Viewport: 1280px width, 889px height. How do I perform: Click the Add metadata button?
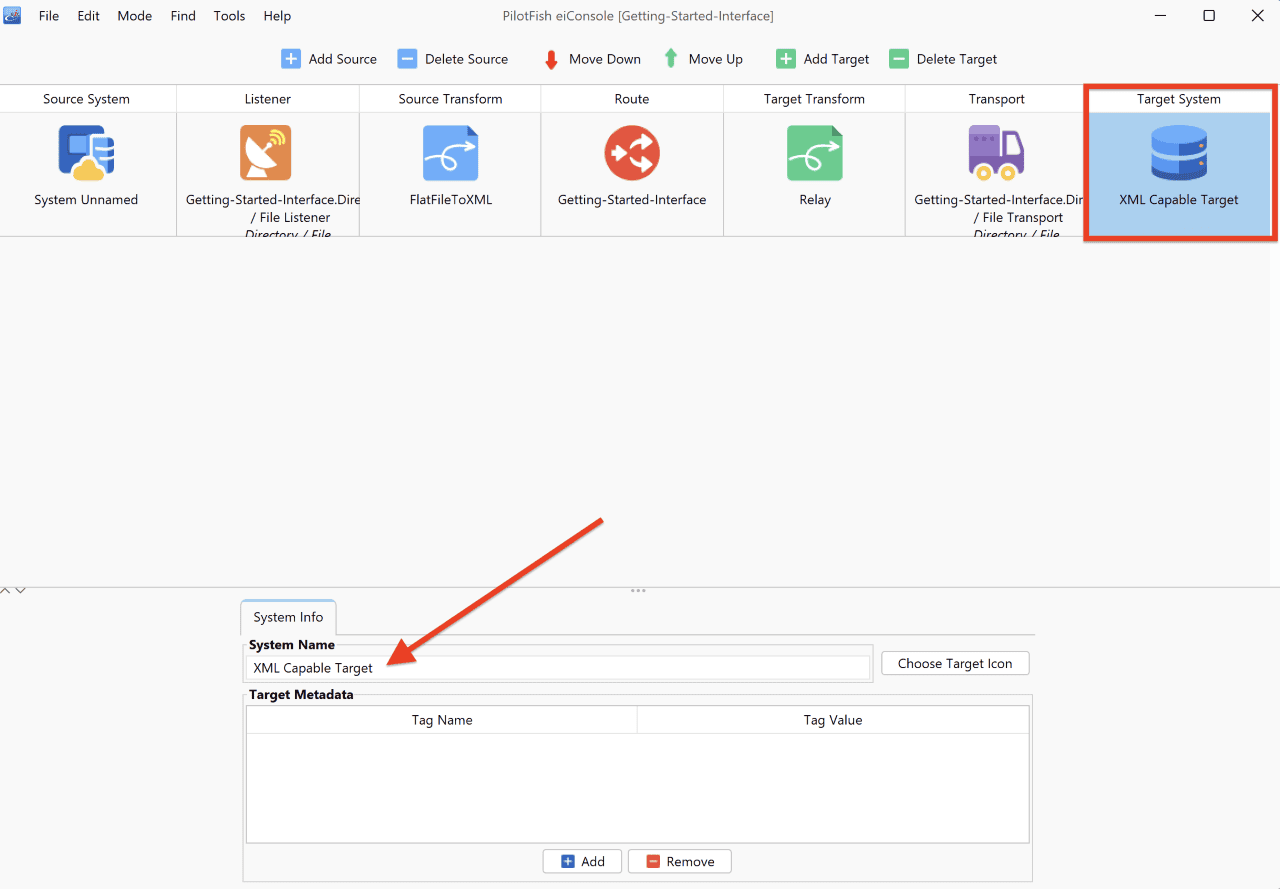click(x=582, y=861)
